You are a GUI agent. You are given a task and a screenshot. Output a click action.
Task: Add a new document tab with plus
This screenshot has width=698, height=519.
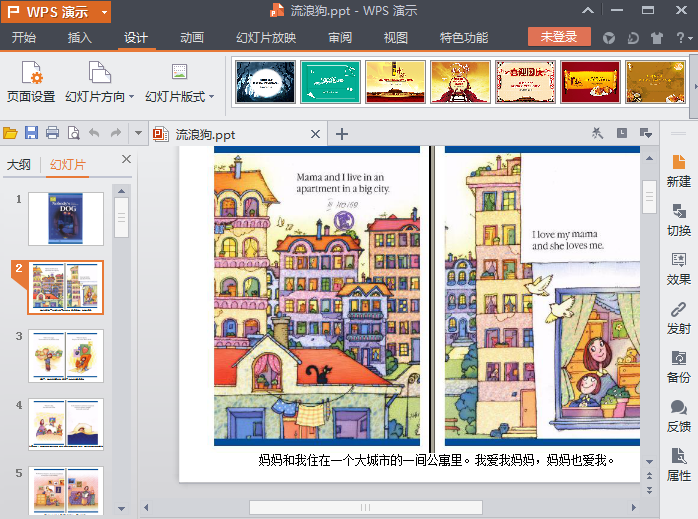click(341, 134)
